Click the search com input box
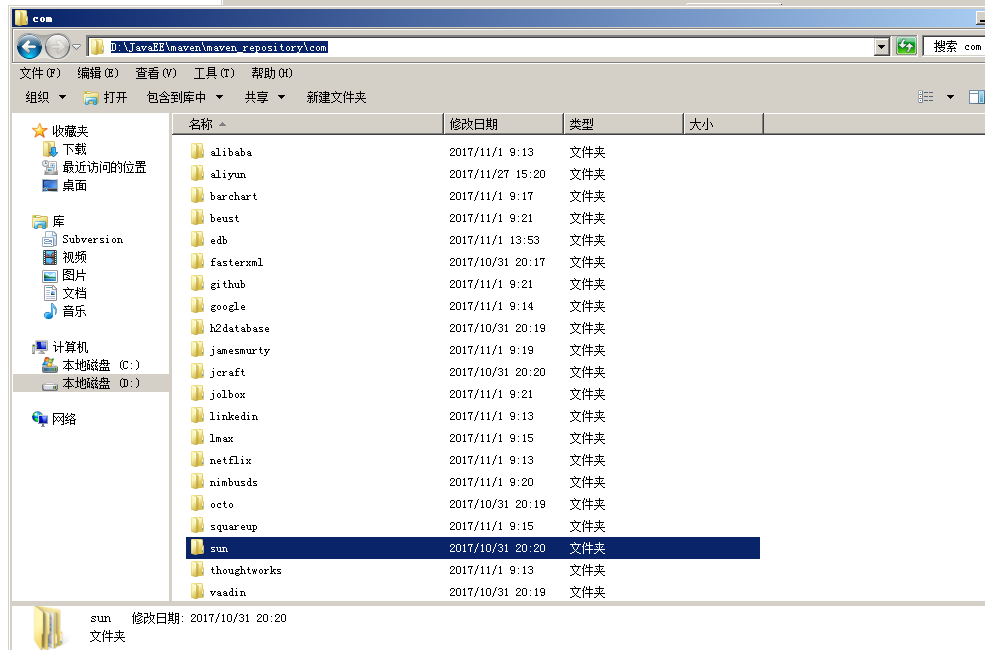The height and width of the screenshot is (650, 985). [x=955, y=46]
